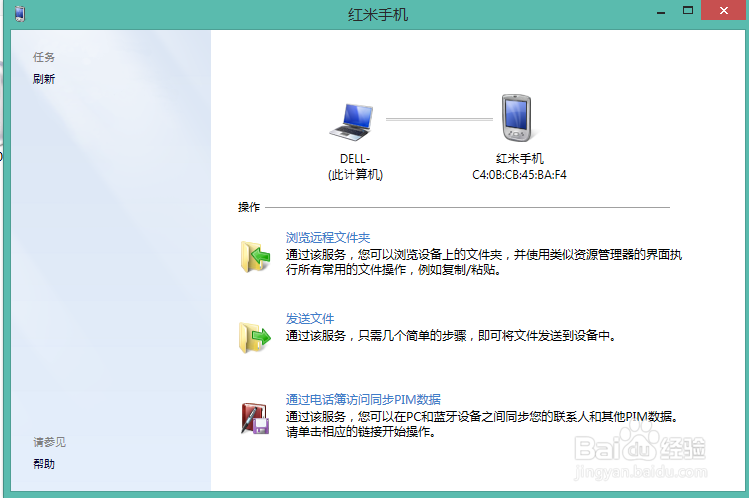Open 帮助 in the sidebar
749x498 pixels.
(44, 464)
